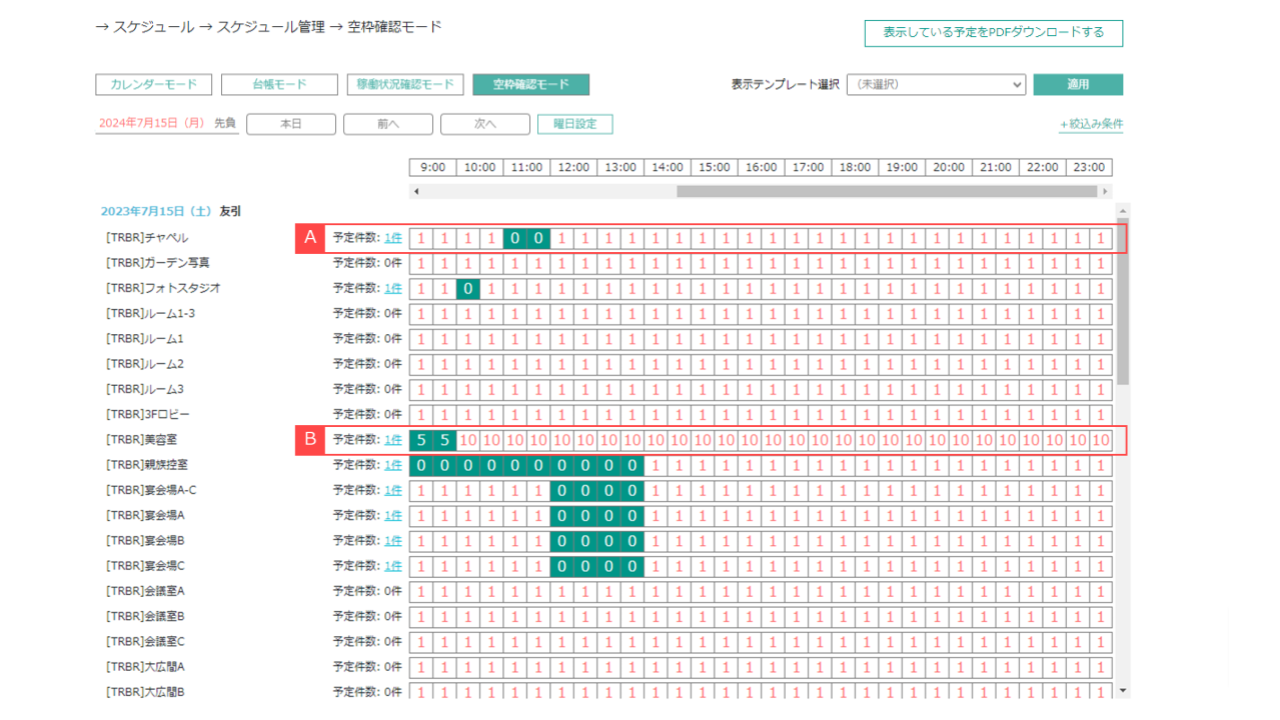Image resolution: width=1280 pixels, height=720 pixels.
Task: Click the 適用 apply button
Action: coord(1077,84)
